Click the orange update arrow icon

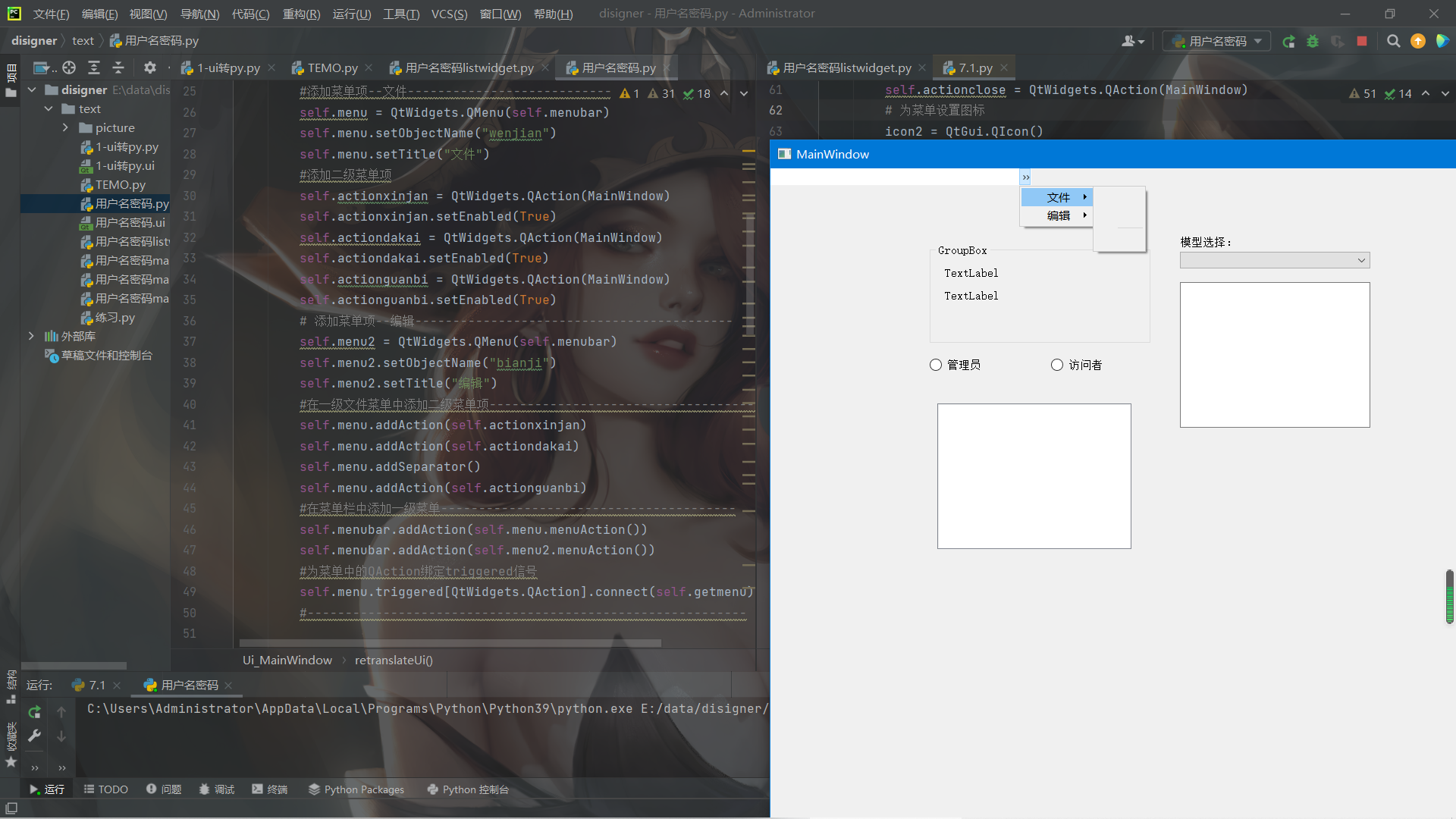pos(1418,42)
